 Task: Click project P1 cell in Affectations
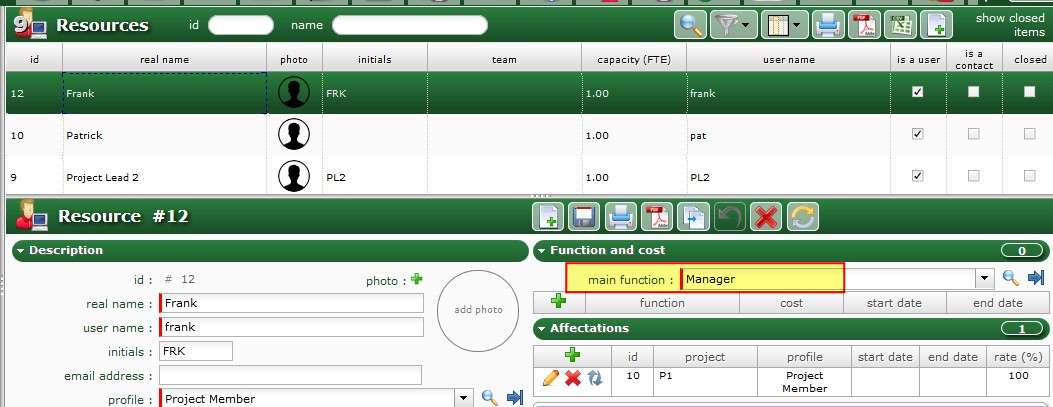click(705, 381)
